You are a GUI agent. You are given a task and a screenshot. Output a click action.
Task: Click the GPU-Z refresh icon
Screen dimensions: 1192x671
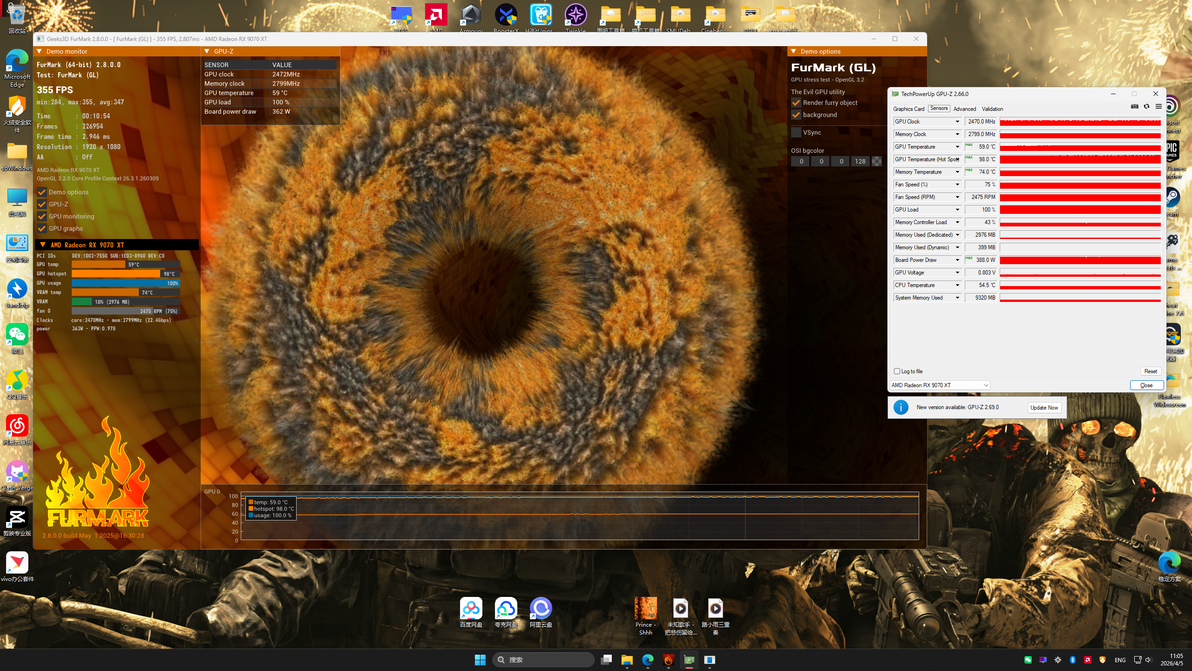pos(1146,107)
